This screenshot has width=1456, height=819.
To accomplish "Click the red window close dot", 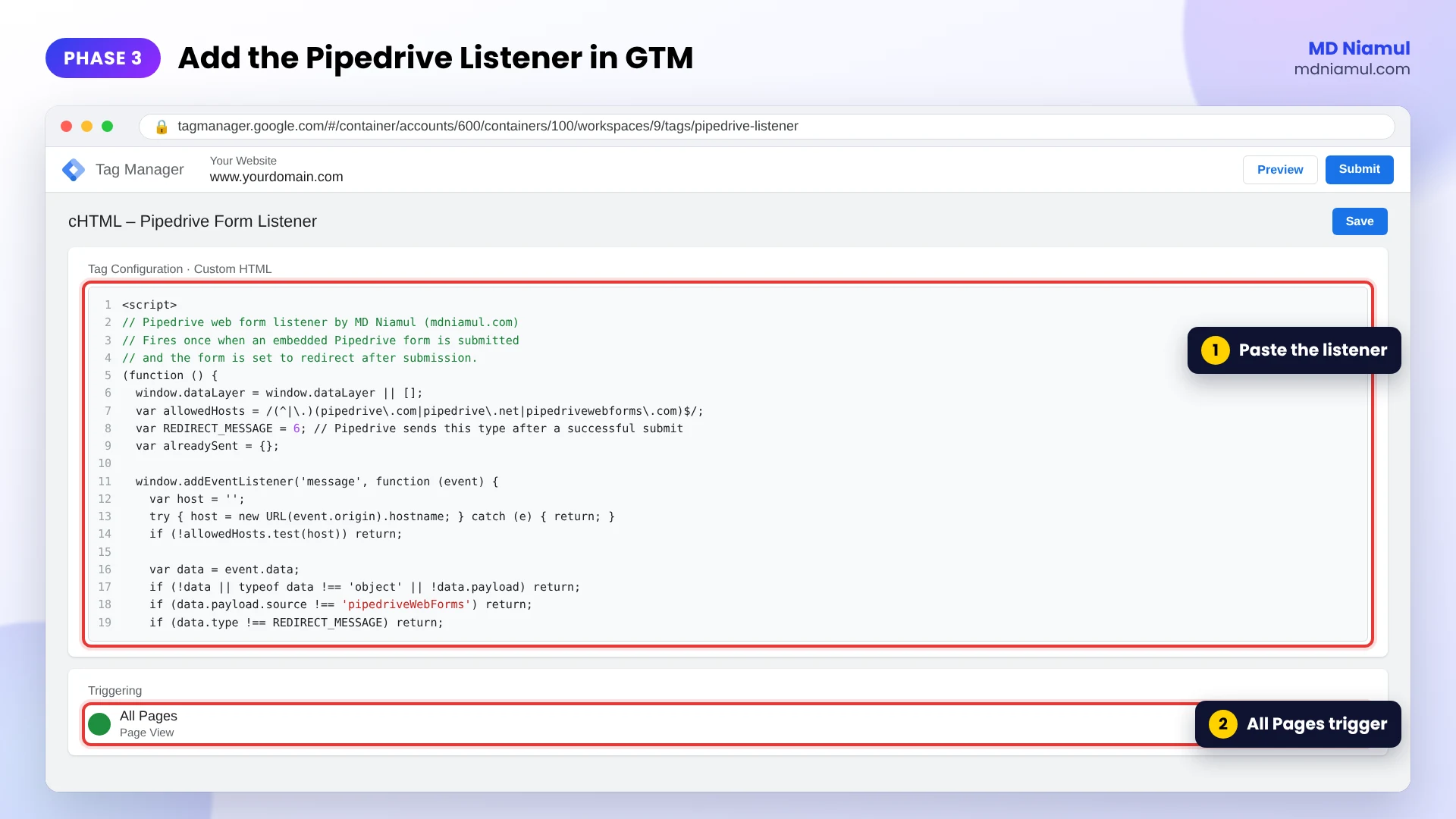I will (67, 127).
